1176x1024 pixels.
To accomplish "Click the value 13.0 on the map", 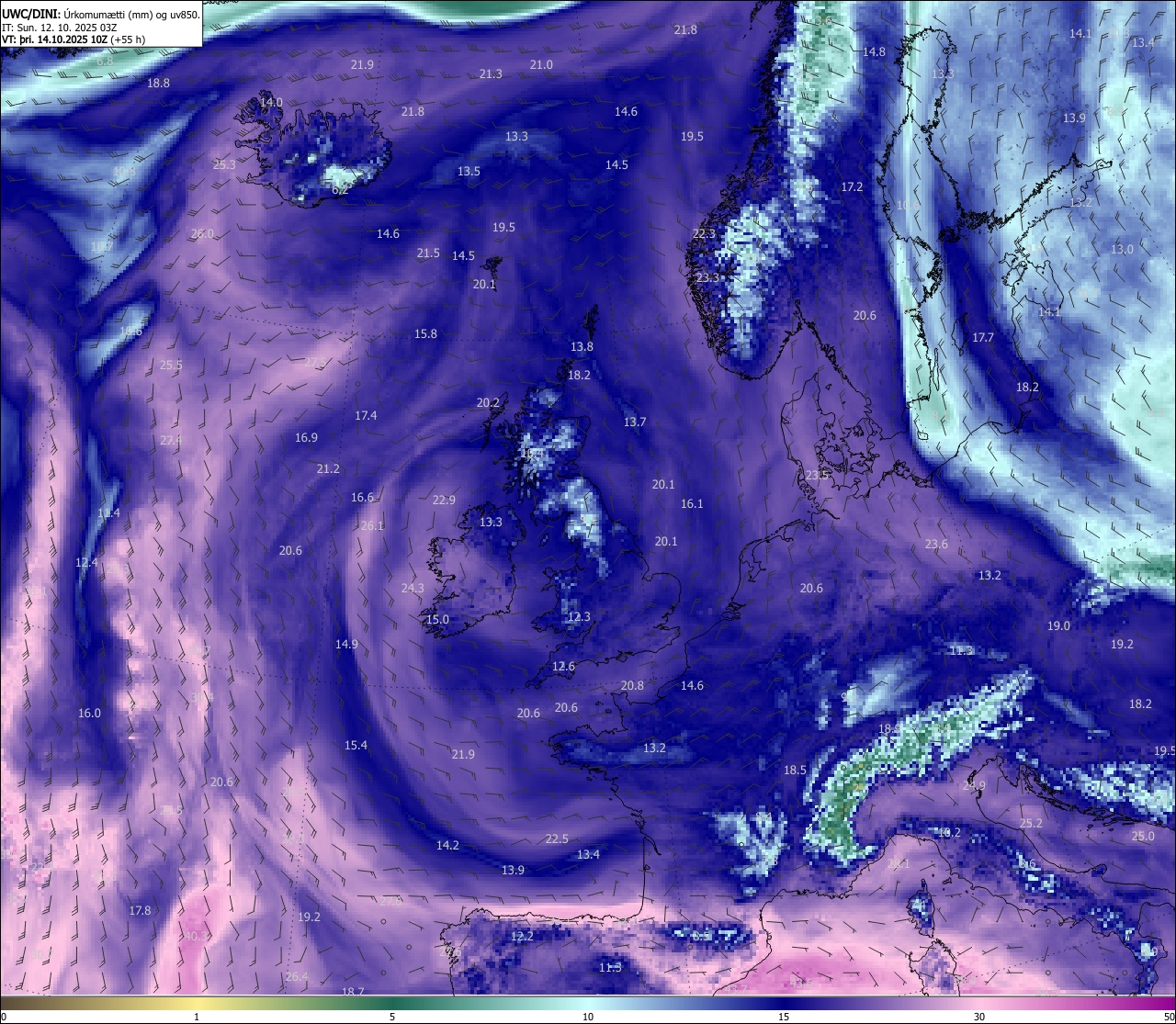I will (x=1122, y=249).
